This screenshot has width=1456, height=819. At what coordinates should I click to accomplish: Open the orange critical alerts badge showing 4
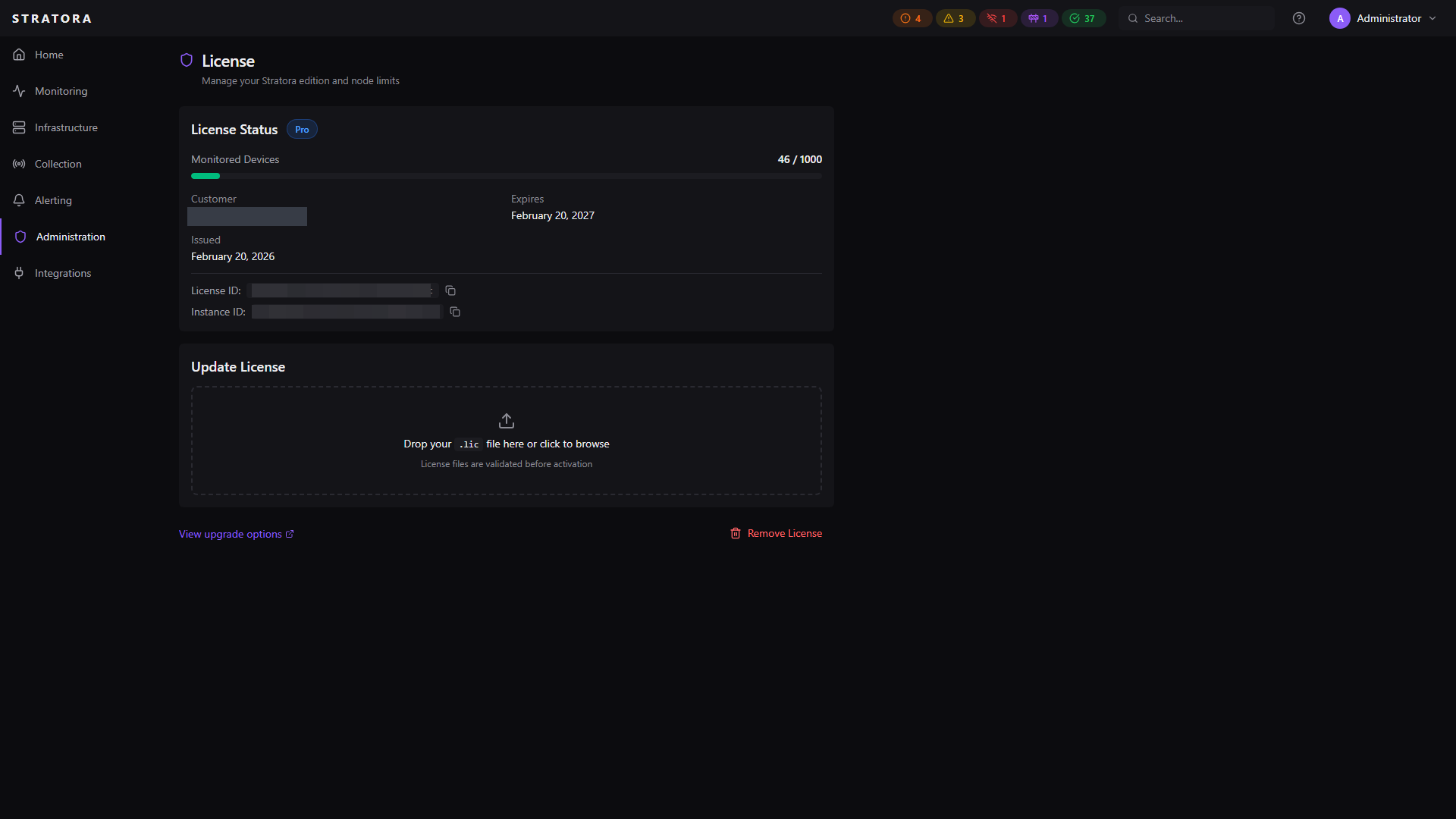pyautogui.click(x=912, y=18)
